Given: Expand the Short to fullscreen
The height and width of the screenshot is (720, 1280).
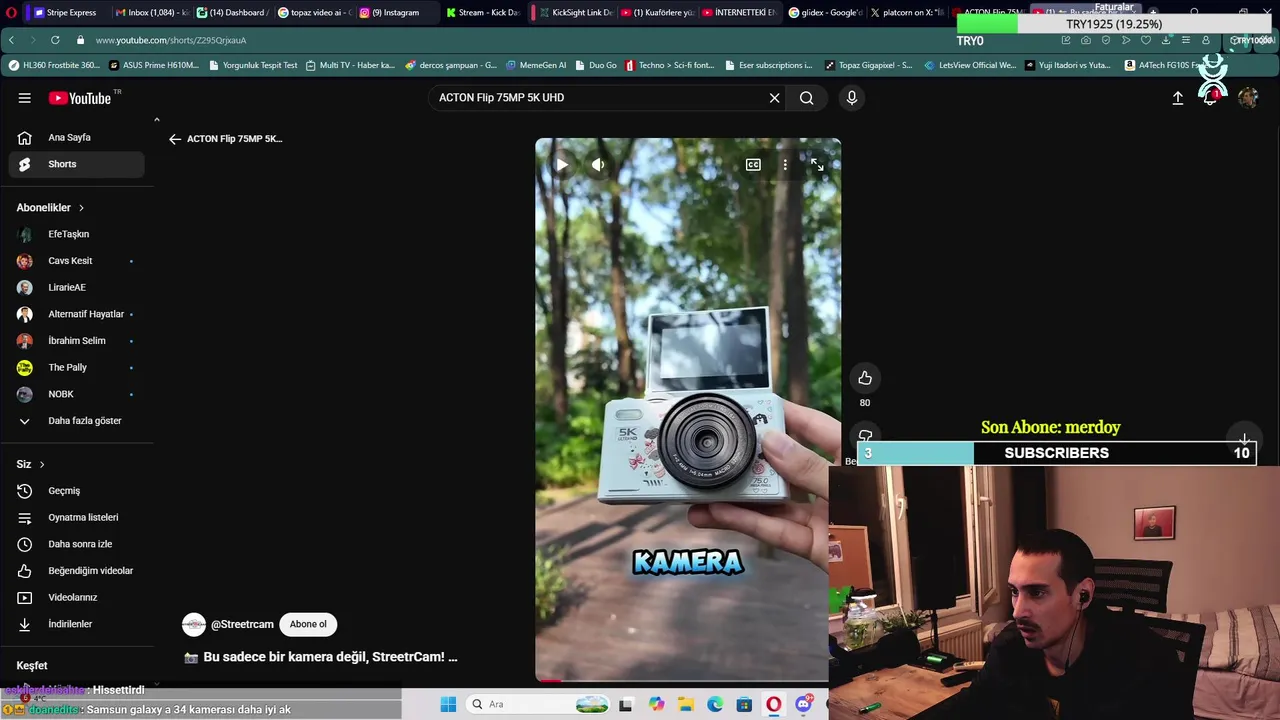Looking at the screenshot, I should (x=817, y=165).
